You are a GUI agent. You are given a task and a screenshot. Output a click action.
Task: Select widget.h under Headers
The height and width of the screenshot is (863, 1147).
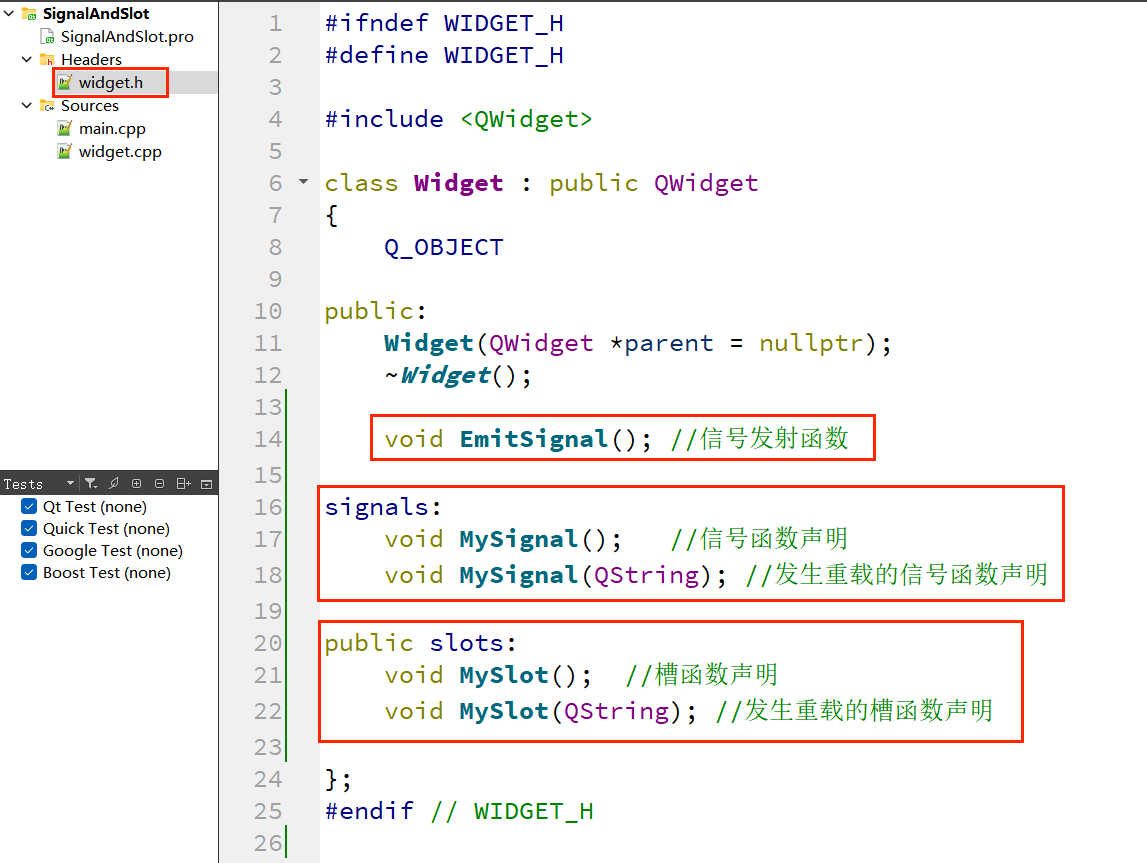[x=110, y=83]
